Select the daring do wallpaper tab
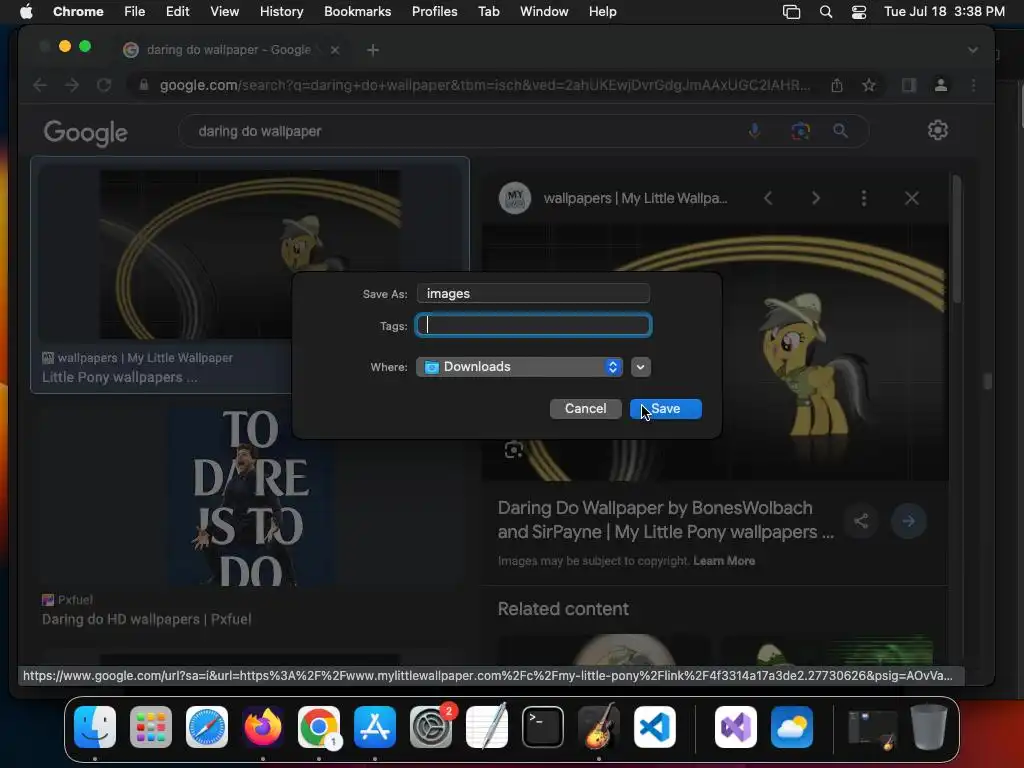 pos(229,50)
